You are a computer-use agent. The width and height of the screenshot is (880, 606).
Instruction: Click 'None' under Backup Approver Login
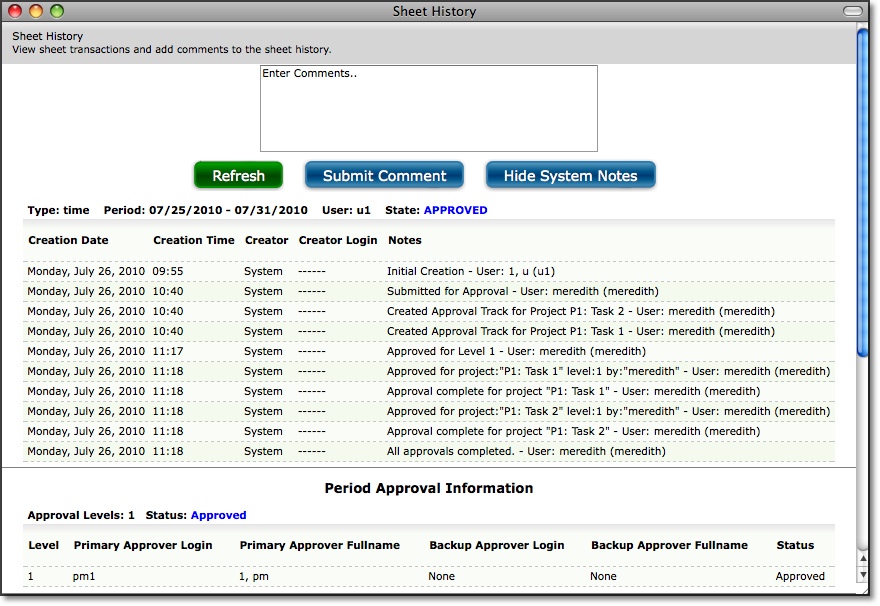coord(441,576)
